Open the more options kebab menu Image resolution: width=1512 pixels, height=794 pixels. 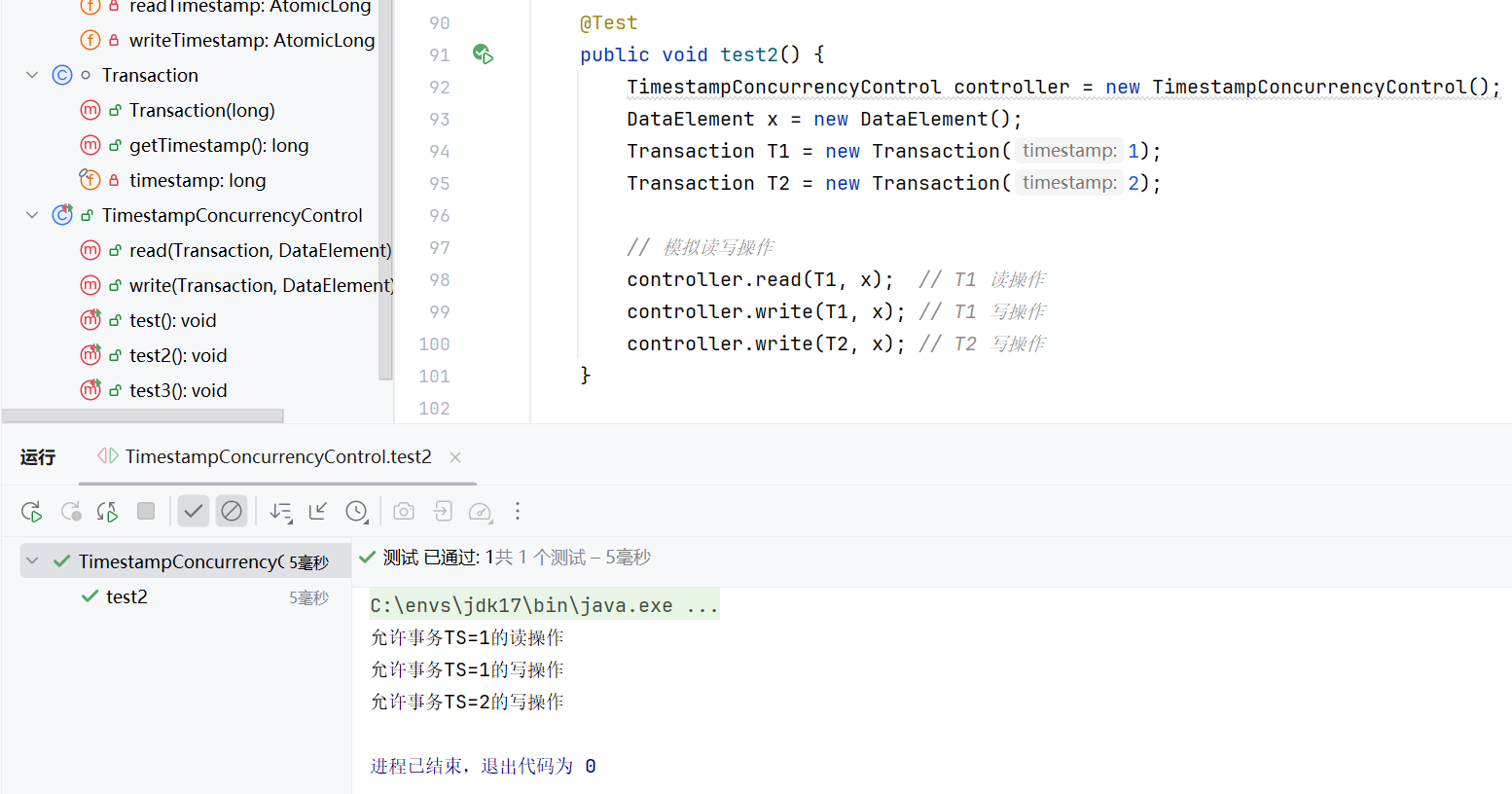(518, 512)
